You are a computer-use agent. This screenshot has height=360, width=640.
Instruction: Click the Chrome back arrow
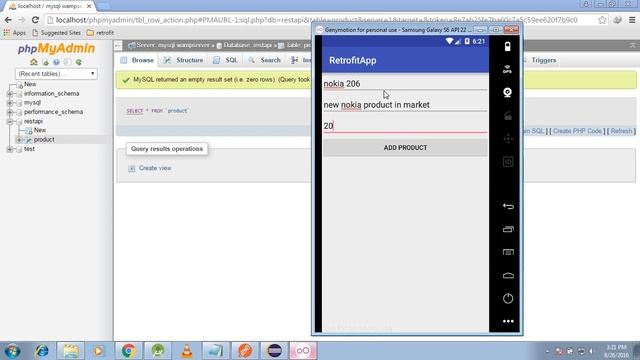click(x=8, y=20)
